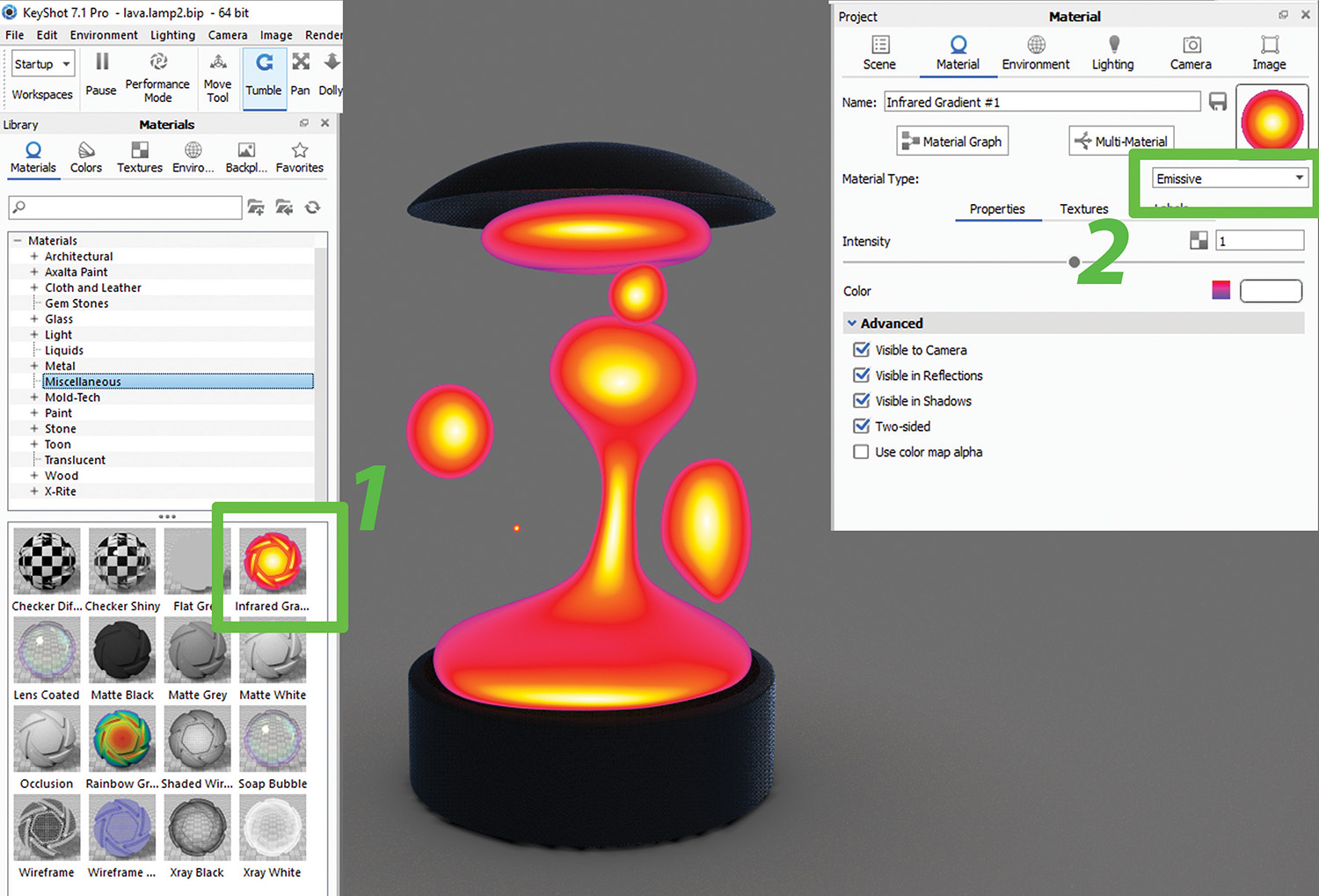Open the Material Type Emissive dropdown
Image resolution: width=1319 pixels, height=896 pixels.
(1229, 178)
